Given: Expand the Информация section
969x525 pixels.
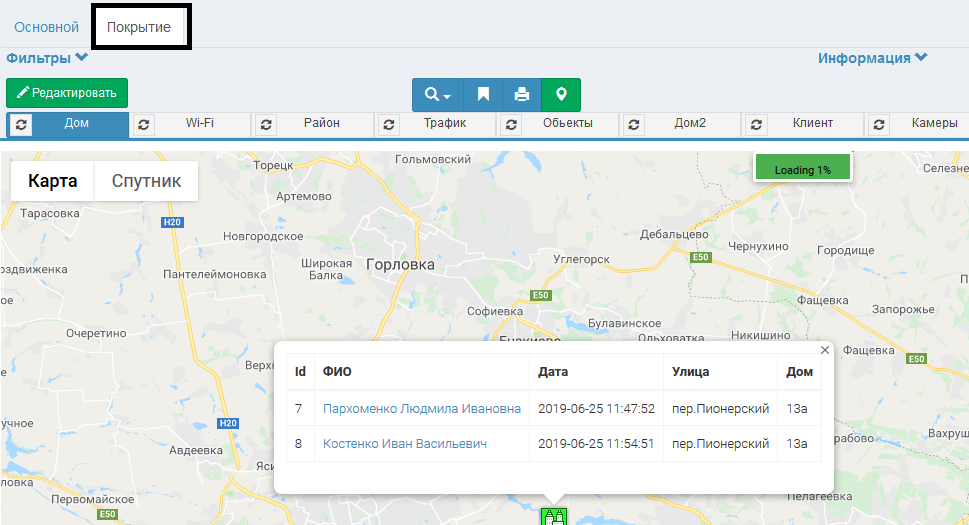Looking at the screenshot, I should pyautogui.click(x=872, y=58).
